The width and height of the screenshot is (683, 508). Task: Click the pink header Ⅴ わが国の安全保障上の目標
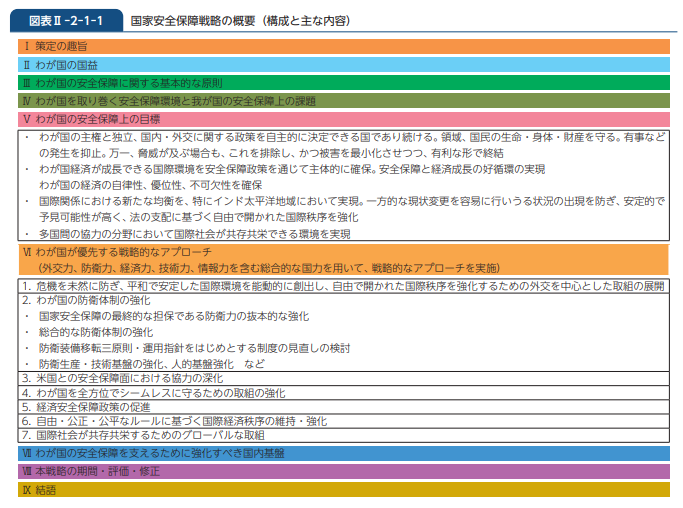click(x=343, y=119)
